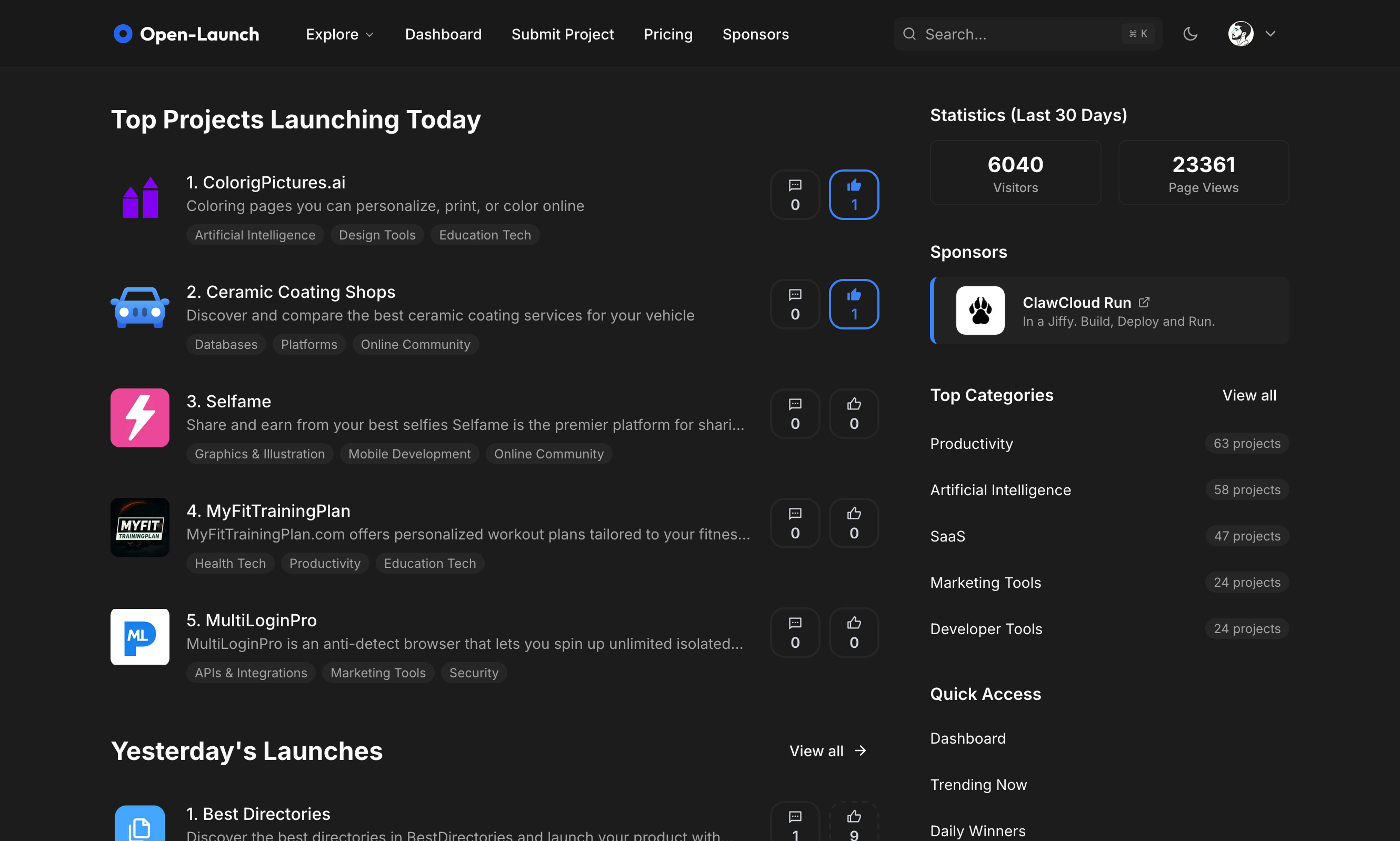Image resolution: width=1400 pixels, height=841 pixels.
Task: Open the Pricing page
Action: pos(668,35)
